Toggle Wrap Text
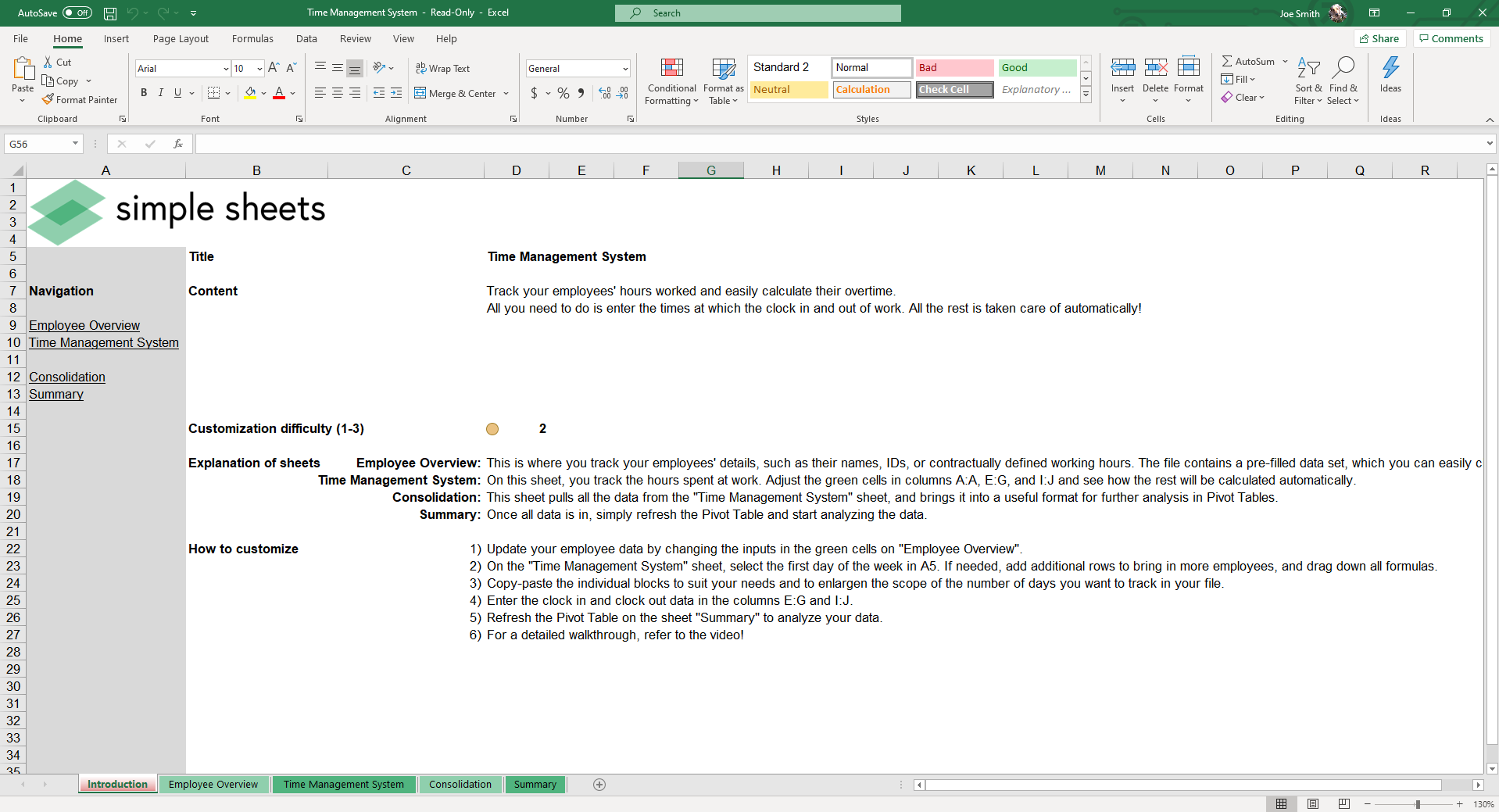Screen dimensions: 1499x812 pyautogui.click(x=442, y=69)
